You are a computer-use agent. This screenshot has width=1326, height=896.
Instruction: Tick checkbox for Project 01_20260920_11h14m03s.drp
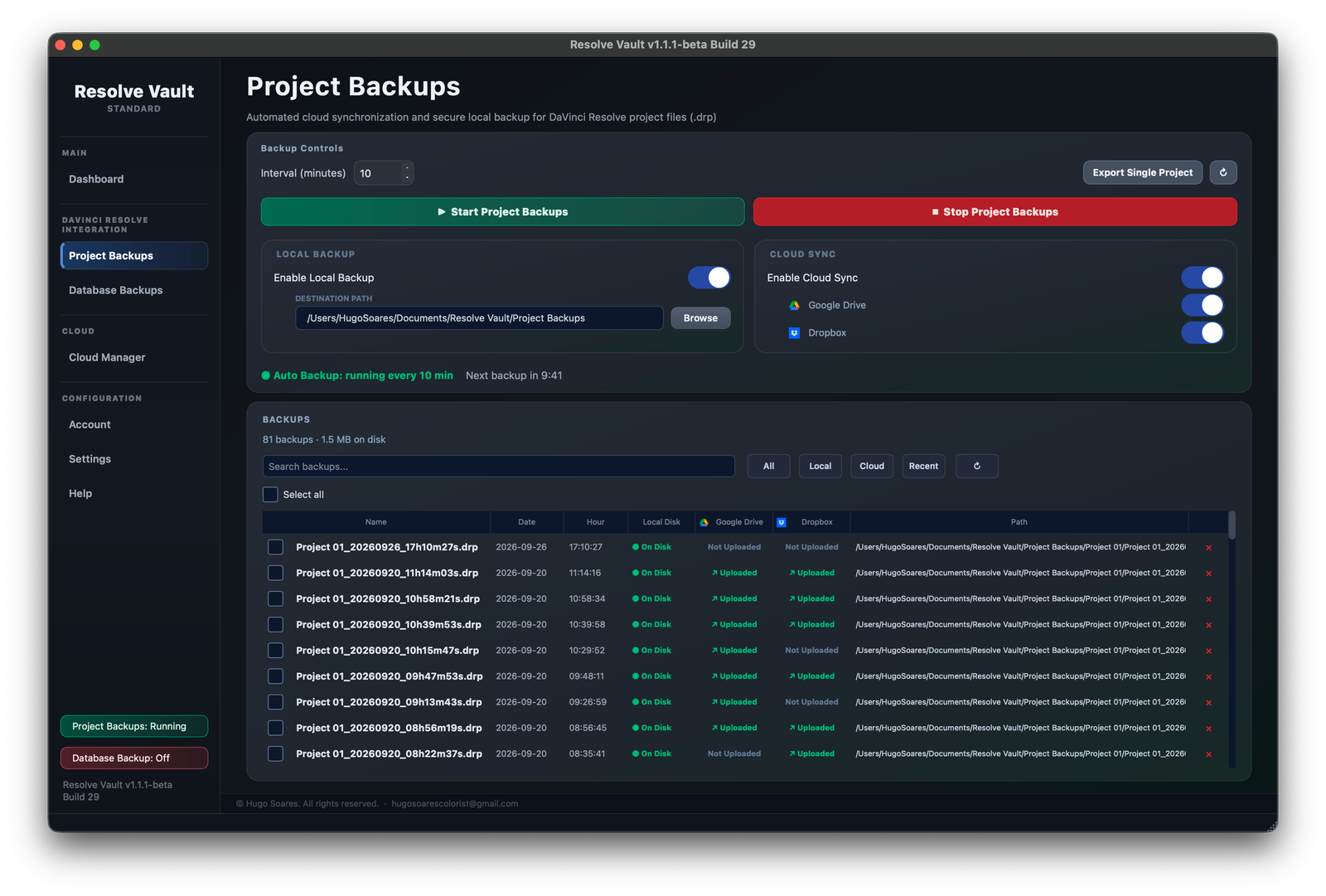(x=276, y=573)
